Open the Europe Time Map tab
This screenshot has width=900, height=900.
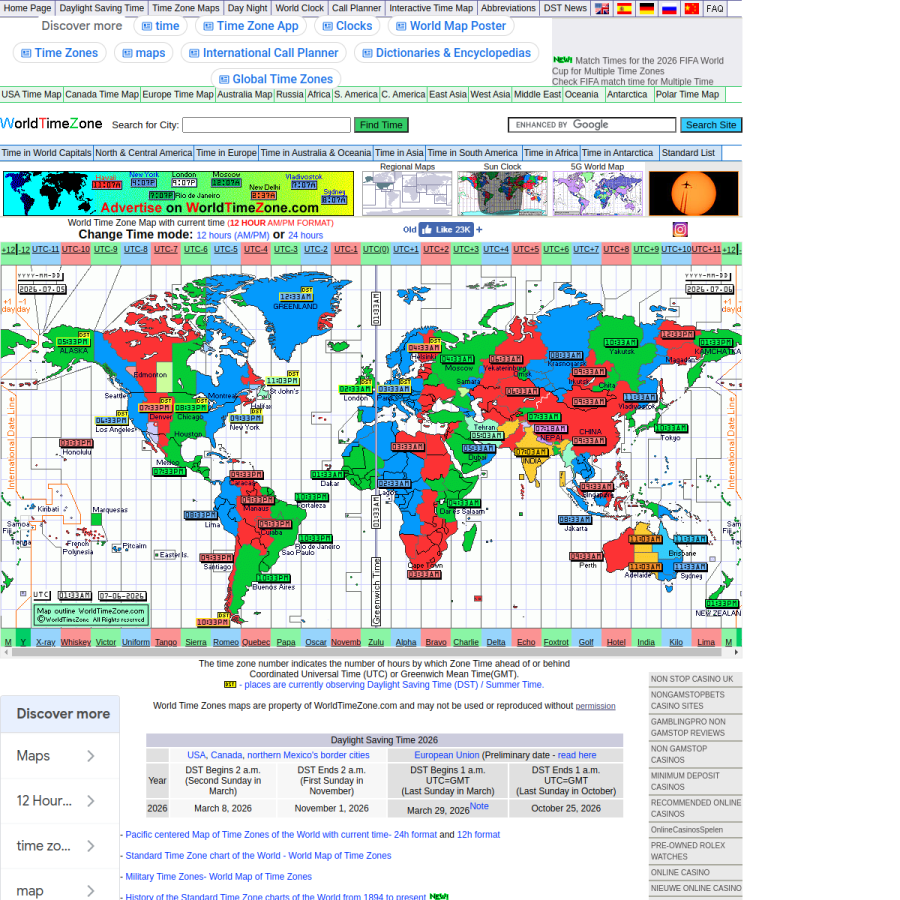coord(178,94)
